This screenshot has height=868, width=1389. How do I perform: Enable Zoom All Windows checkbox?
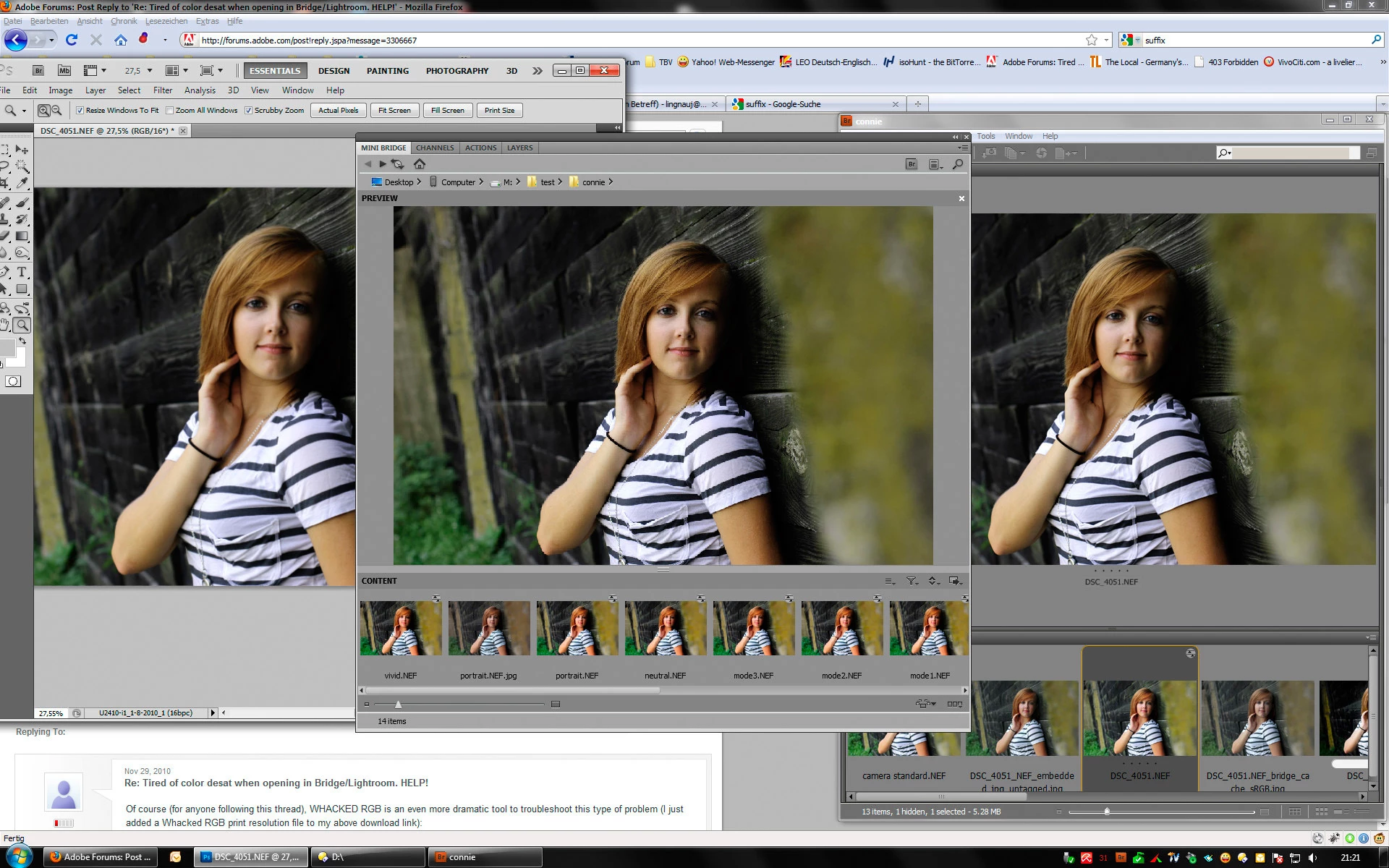(170, 111)
